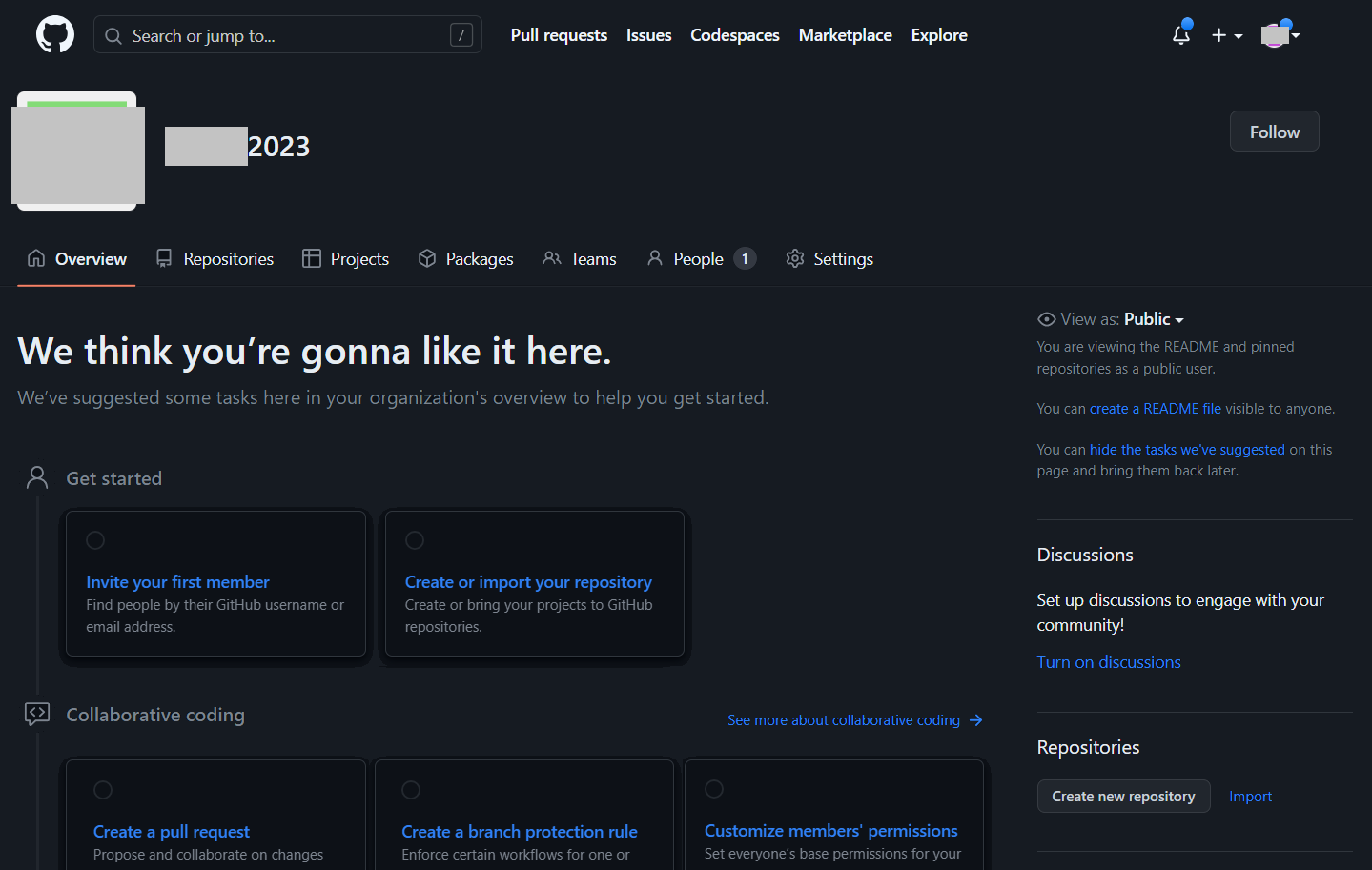This screenshot has width=1372, height=870.
Task: Open the plus create-new dropdown
Action: 1227,35
